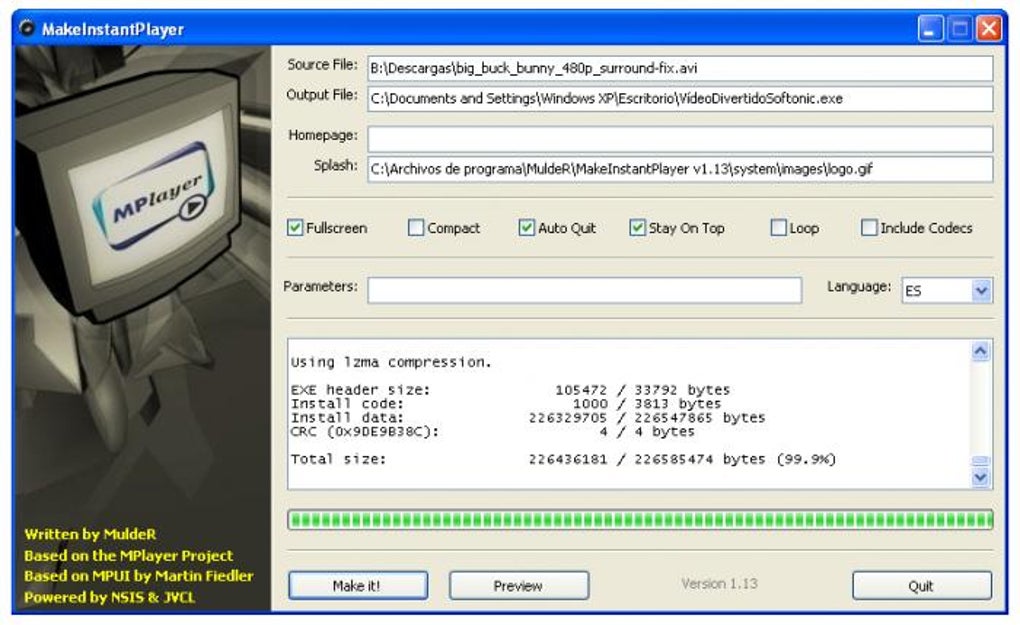Click into the Output File field

(680, 99)
